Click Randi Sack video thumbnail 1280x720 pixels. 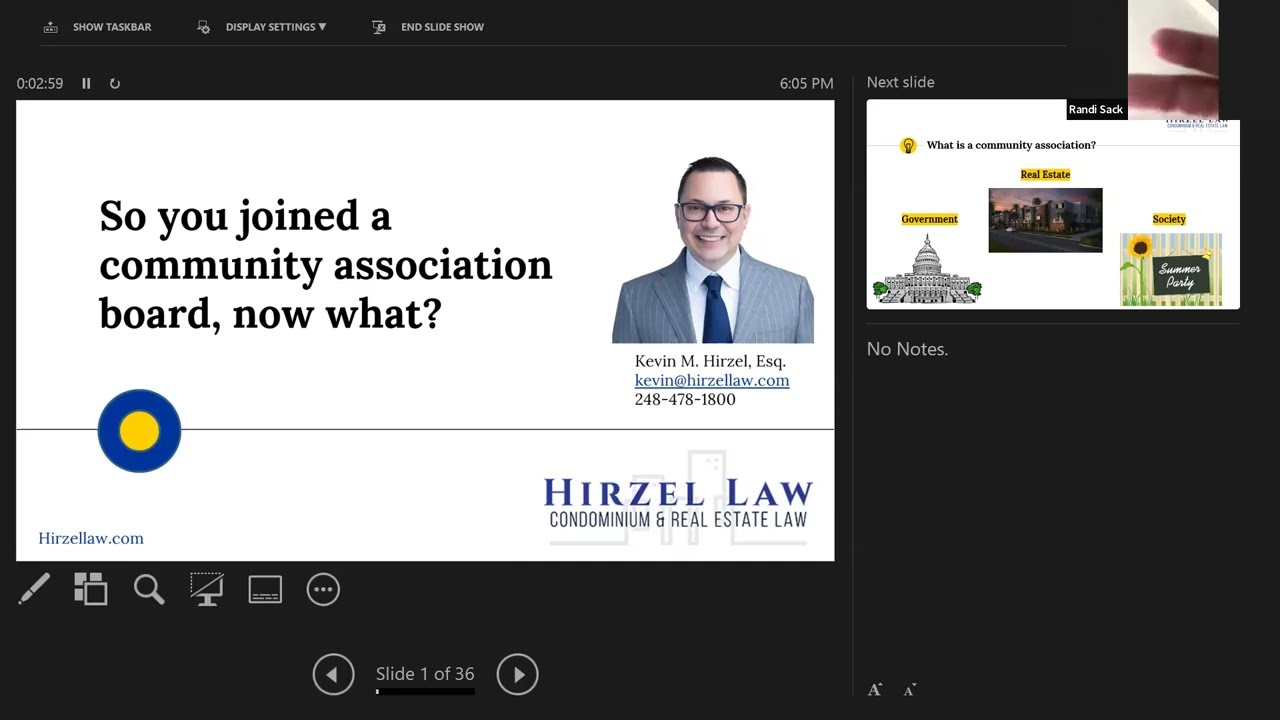(x=1173, y=60)
